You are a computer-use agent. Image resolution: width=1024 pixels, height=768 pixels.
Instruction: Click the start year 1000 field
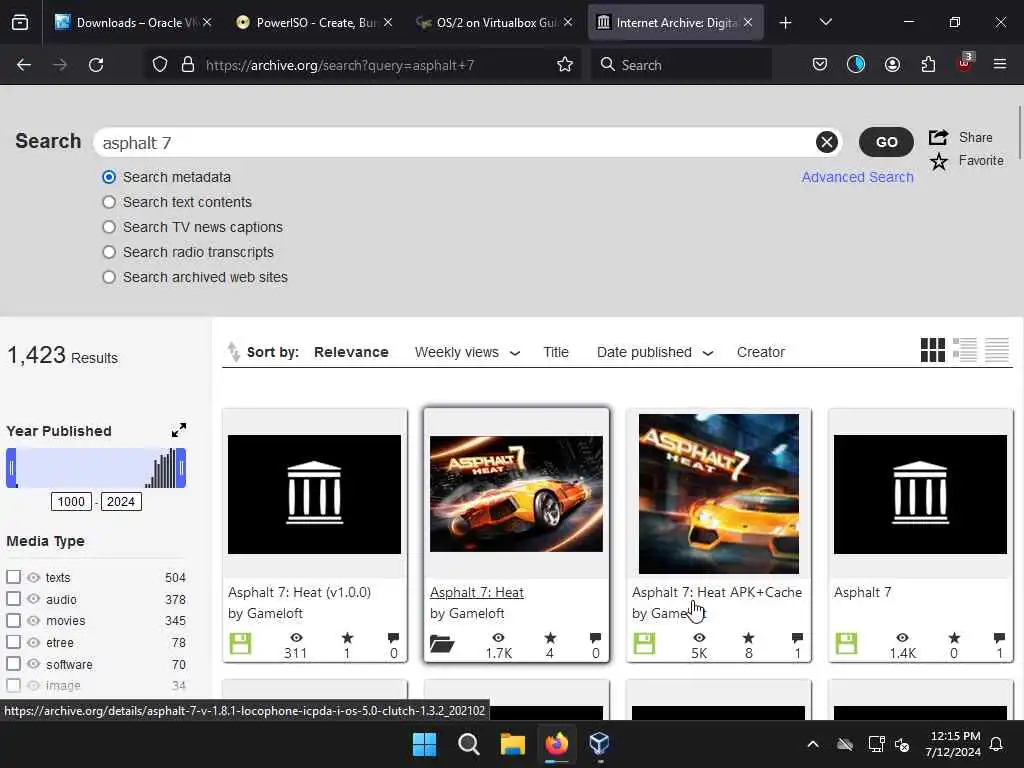[71, 502]
